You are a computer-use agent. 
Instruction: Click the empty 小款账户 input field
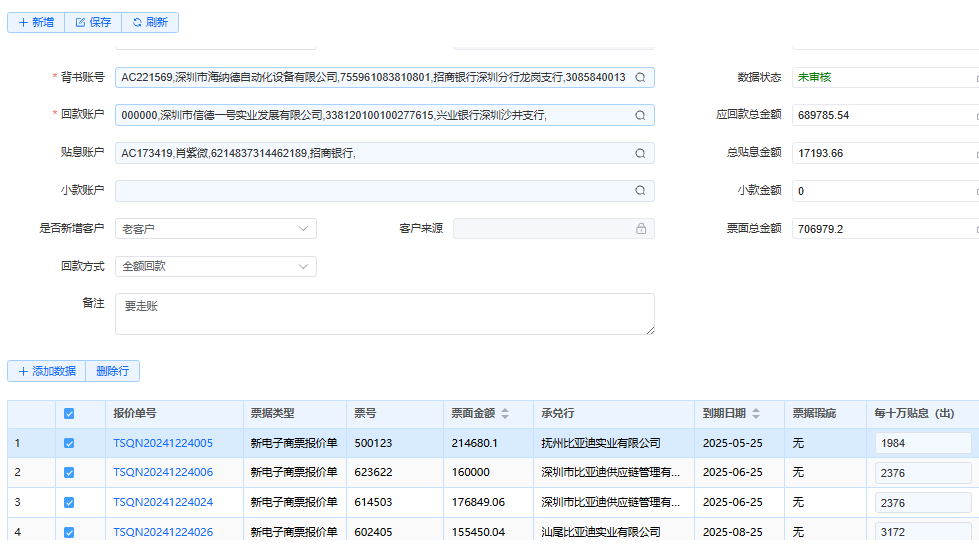coord(385,191)
